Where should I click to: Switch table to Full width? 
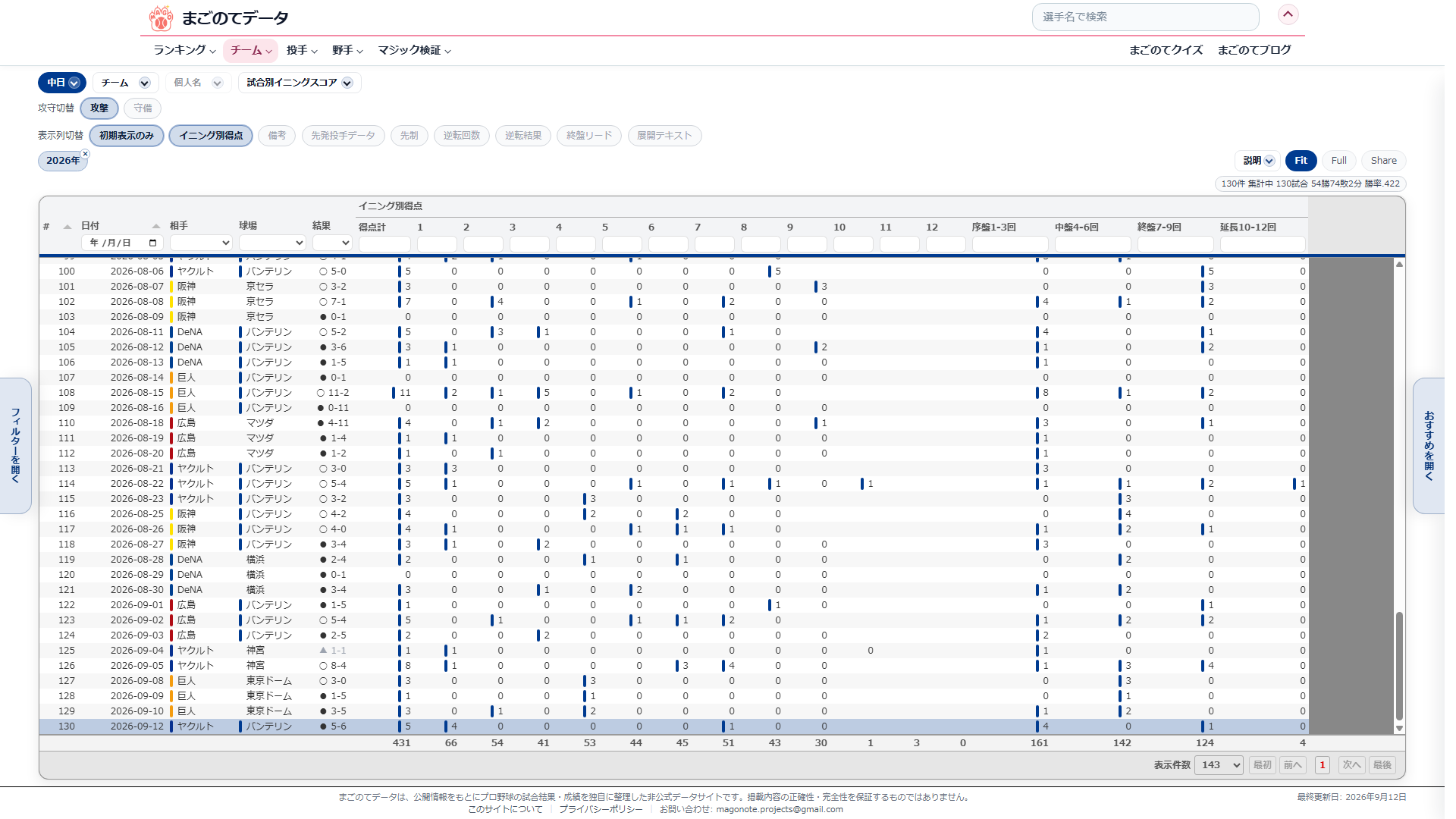tap(1338, 161)
